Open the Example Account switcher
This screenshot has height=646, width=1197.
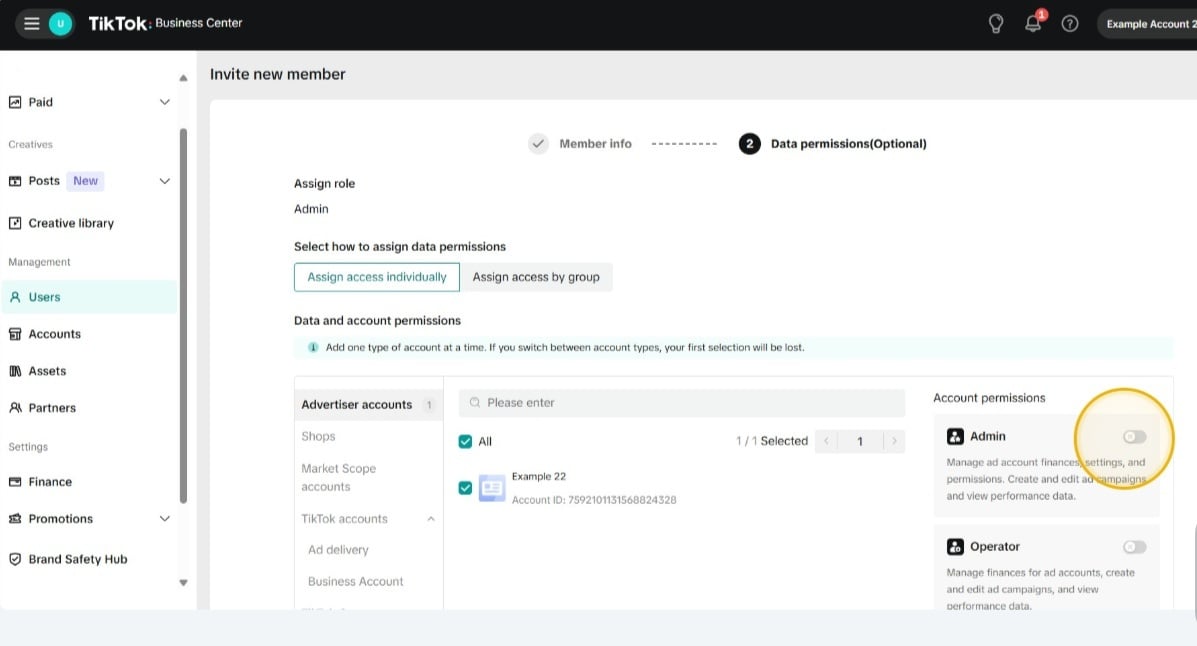(x=1146, y=24)
